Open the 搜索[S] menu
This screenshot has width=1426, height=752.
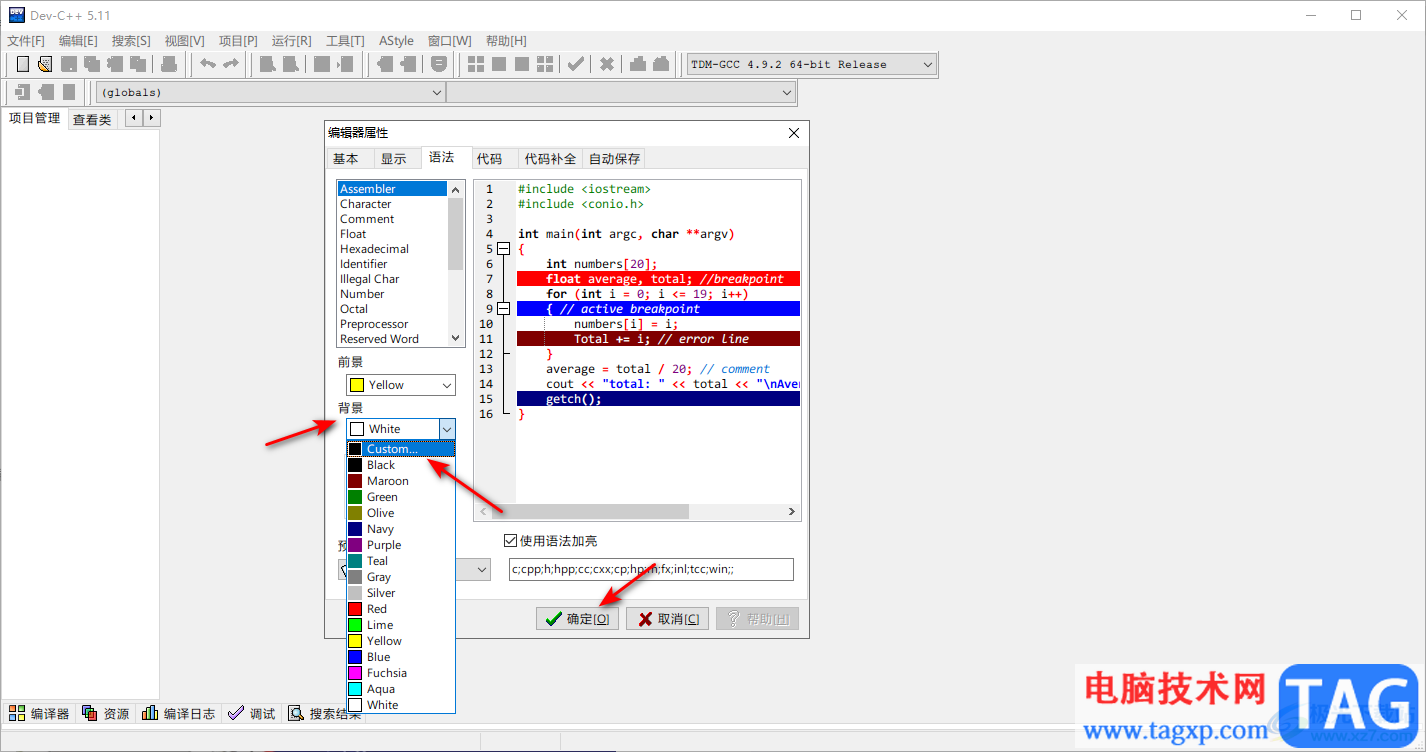click(x=131, y=41)
